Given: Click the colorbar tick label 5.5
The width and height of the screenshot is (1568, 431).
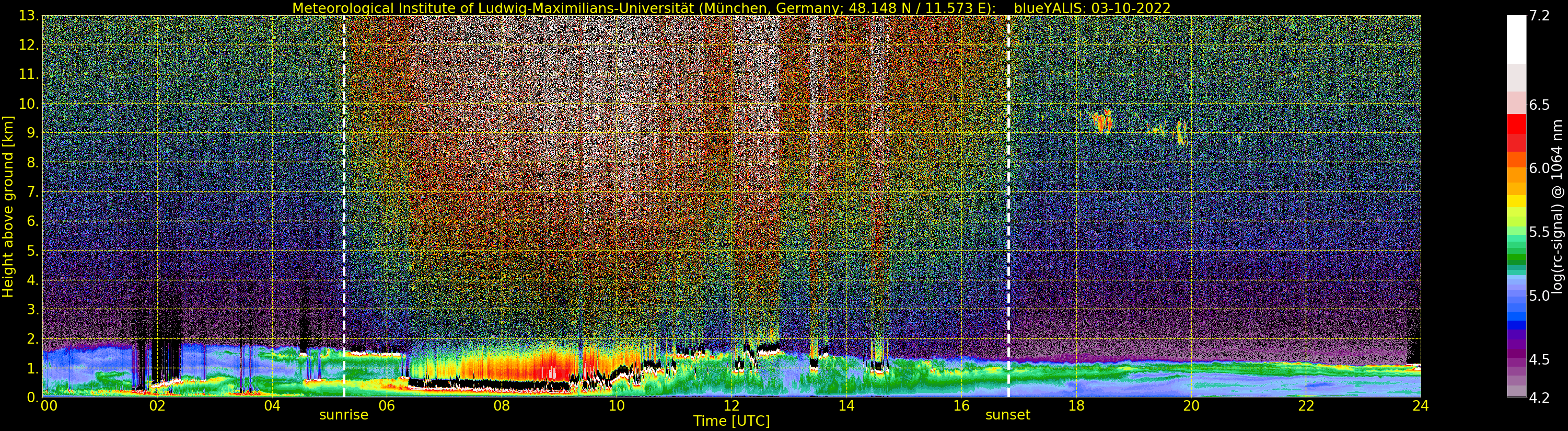Looking at the screenshot, I should tap(1539, 232).
